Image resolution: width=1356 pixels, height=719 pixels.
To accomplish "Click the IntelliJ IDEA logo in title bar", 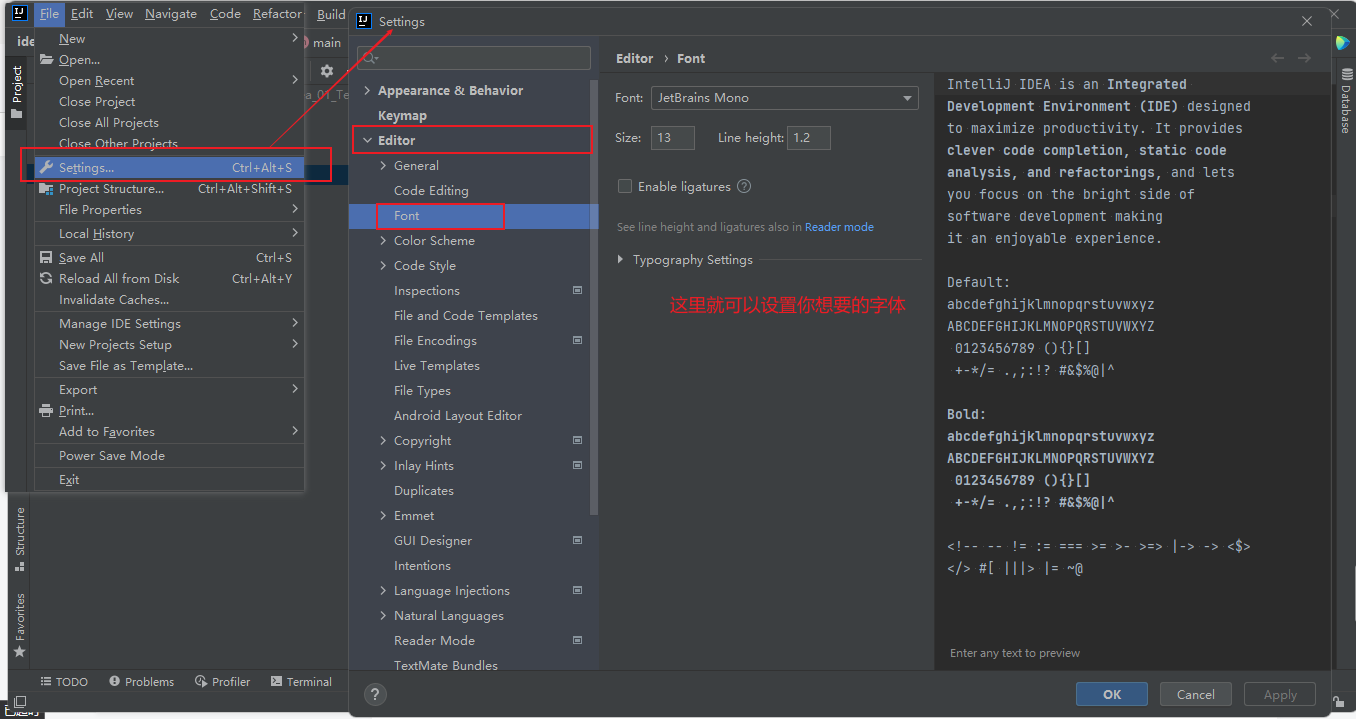I will (19, 13).
